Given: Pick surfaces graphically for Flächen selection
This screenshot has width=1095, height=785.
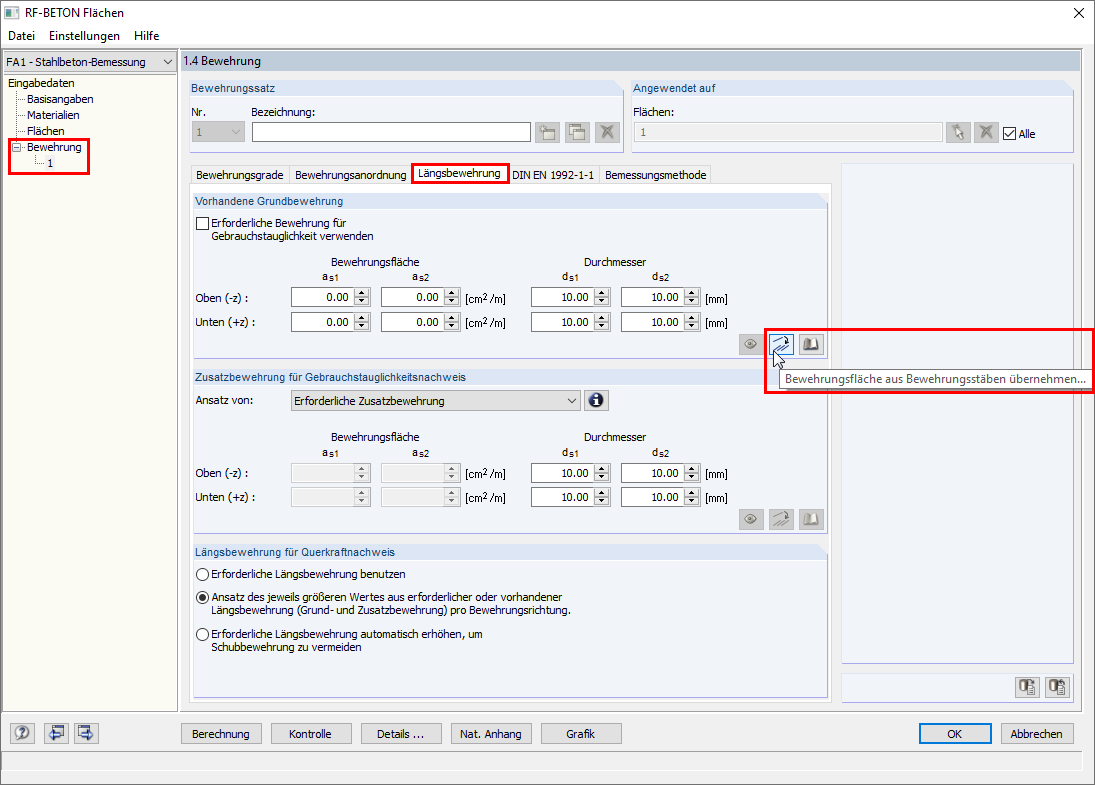Looking at the screenshot, I should pyautogui.click(x=958, y=131).
